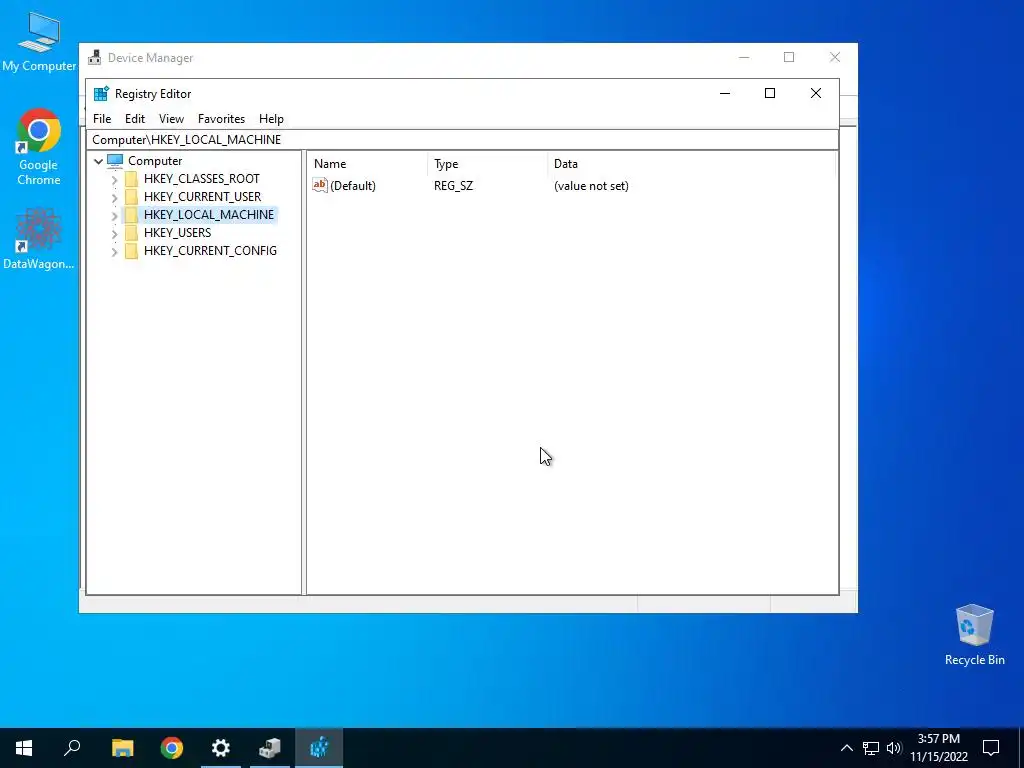This screenshot has height=768, width=1024.
Task: Switch to Device Manager in taskbar
Action: click(x=270, y=748)
